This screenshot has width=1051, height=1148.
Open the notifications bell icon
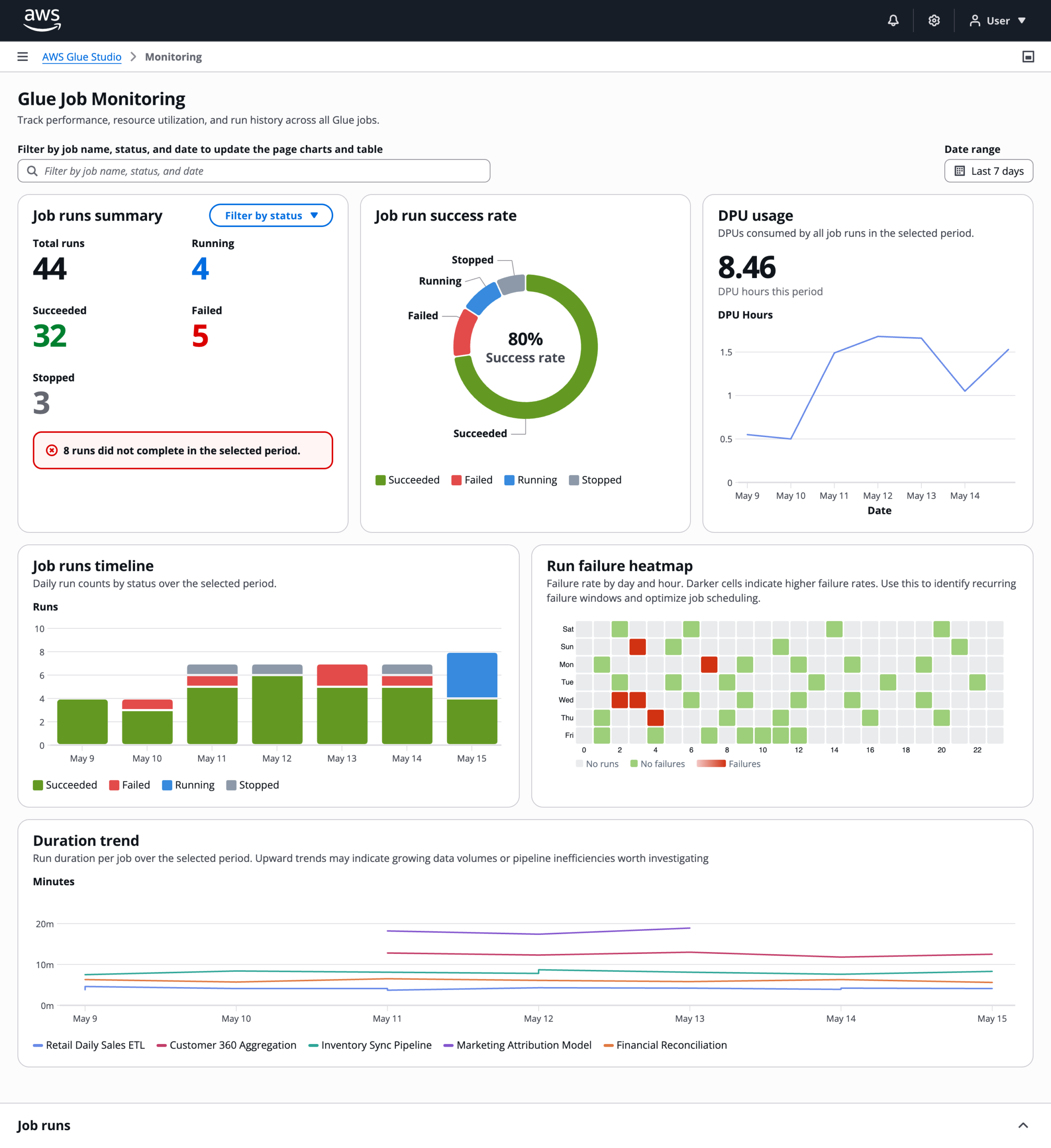point(893,21)
